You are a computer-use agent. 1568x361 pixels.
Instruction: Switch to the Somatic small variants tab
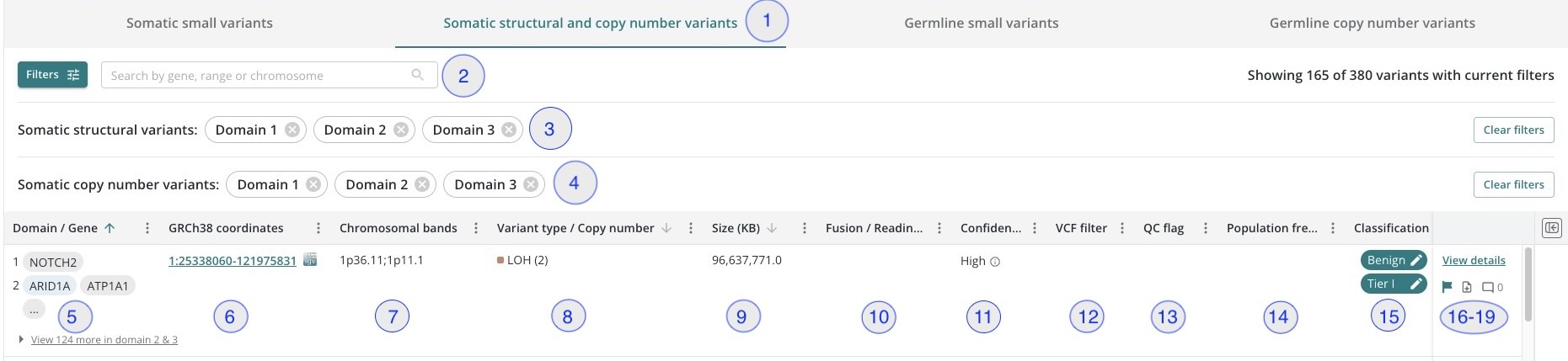200,23
